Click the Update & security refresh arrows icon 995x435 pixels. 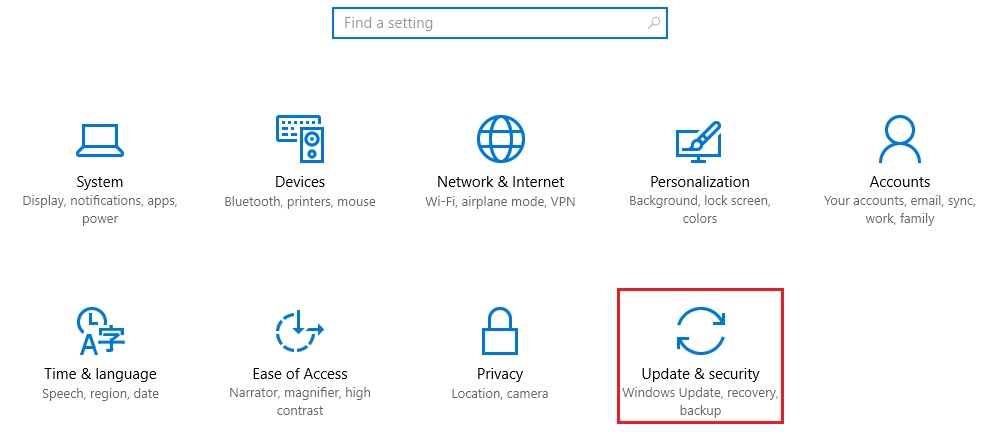[700, 331]
